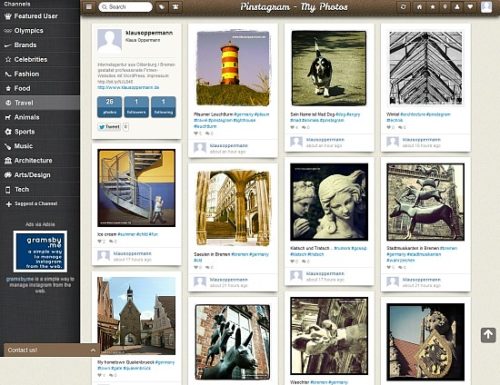Open comments on the Stadtmusikanten in Bremen photo
This screenshot has height=385, width=500.
[400, 267]
